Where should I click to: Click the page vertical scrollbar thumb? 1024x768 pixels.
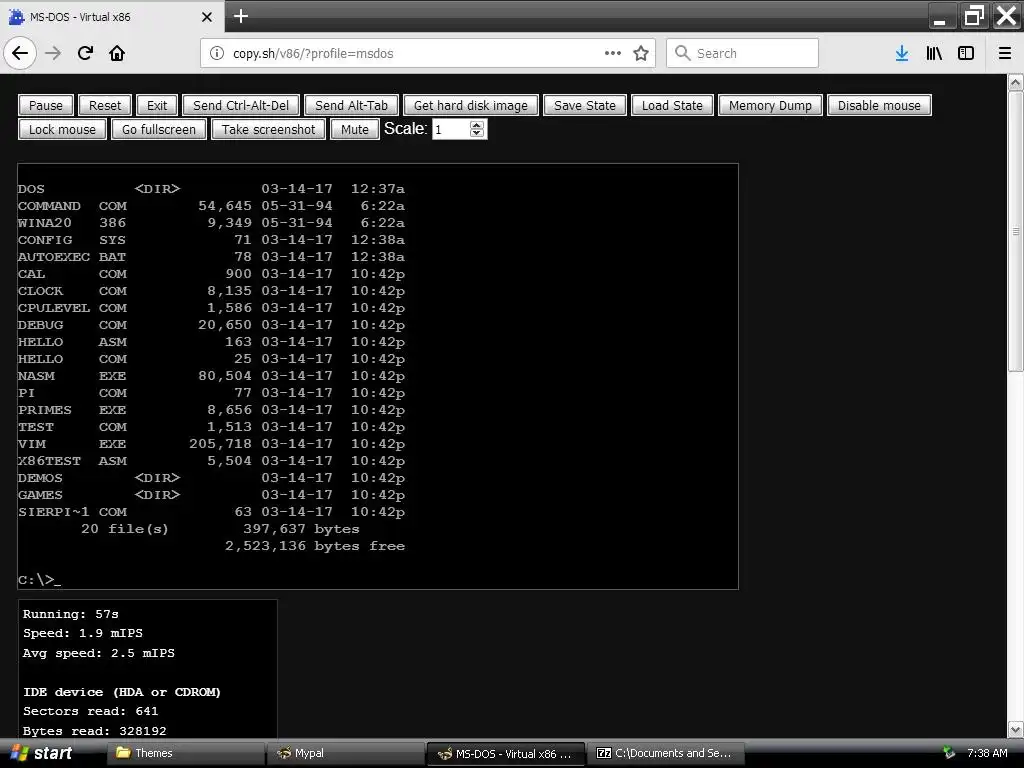coord(1016,231)
